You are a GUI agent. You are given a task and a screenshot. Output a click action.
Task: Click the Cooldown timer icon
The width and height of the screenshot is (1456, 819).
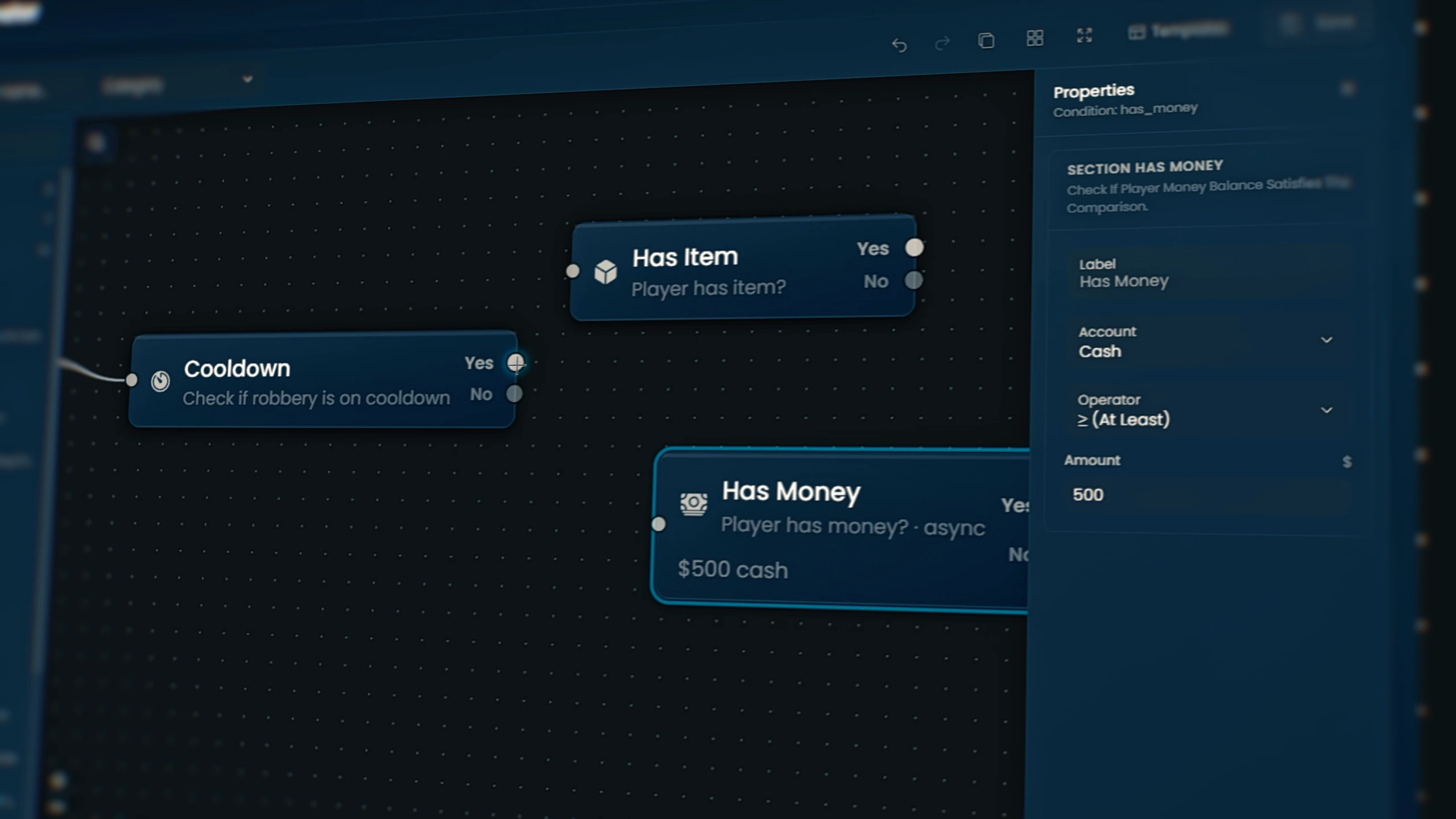click(160, 380)
